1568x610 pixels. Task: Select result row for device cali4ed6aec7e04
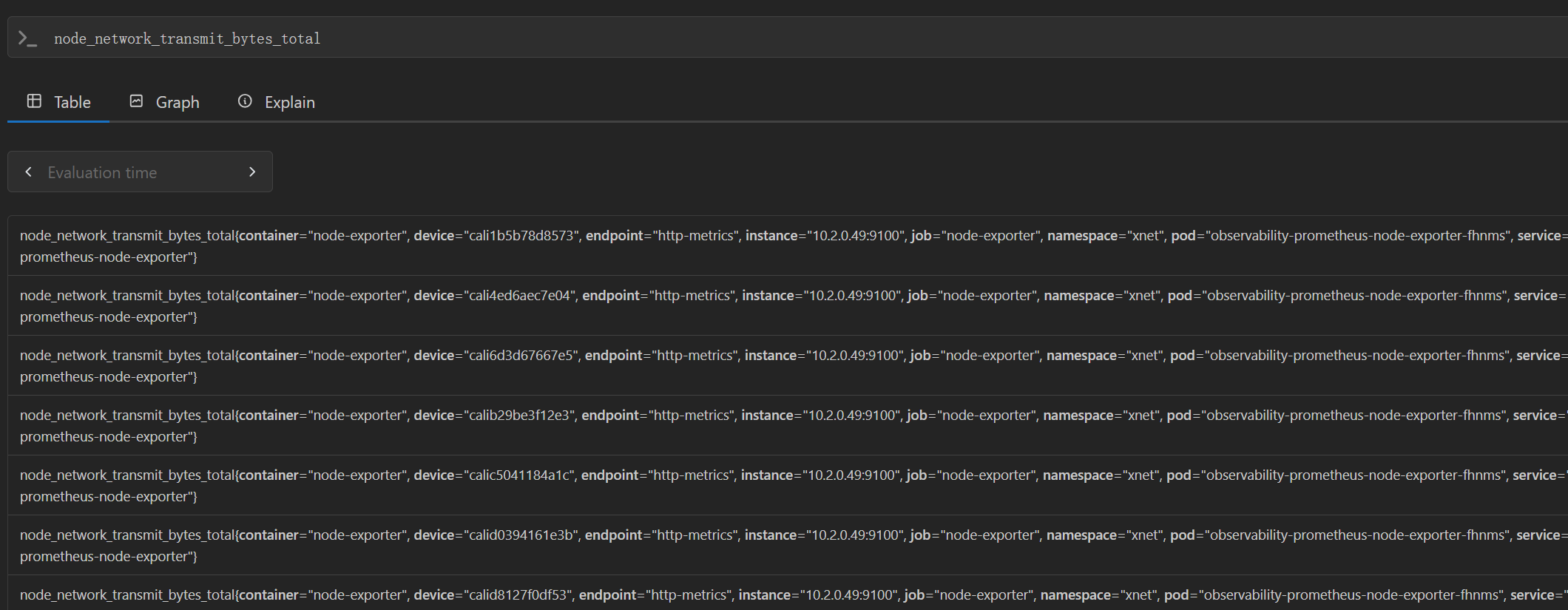click(x=788, y=306)
